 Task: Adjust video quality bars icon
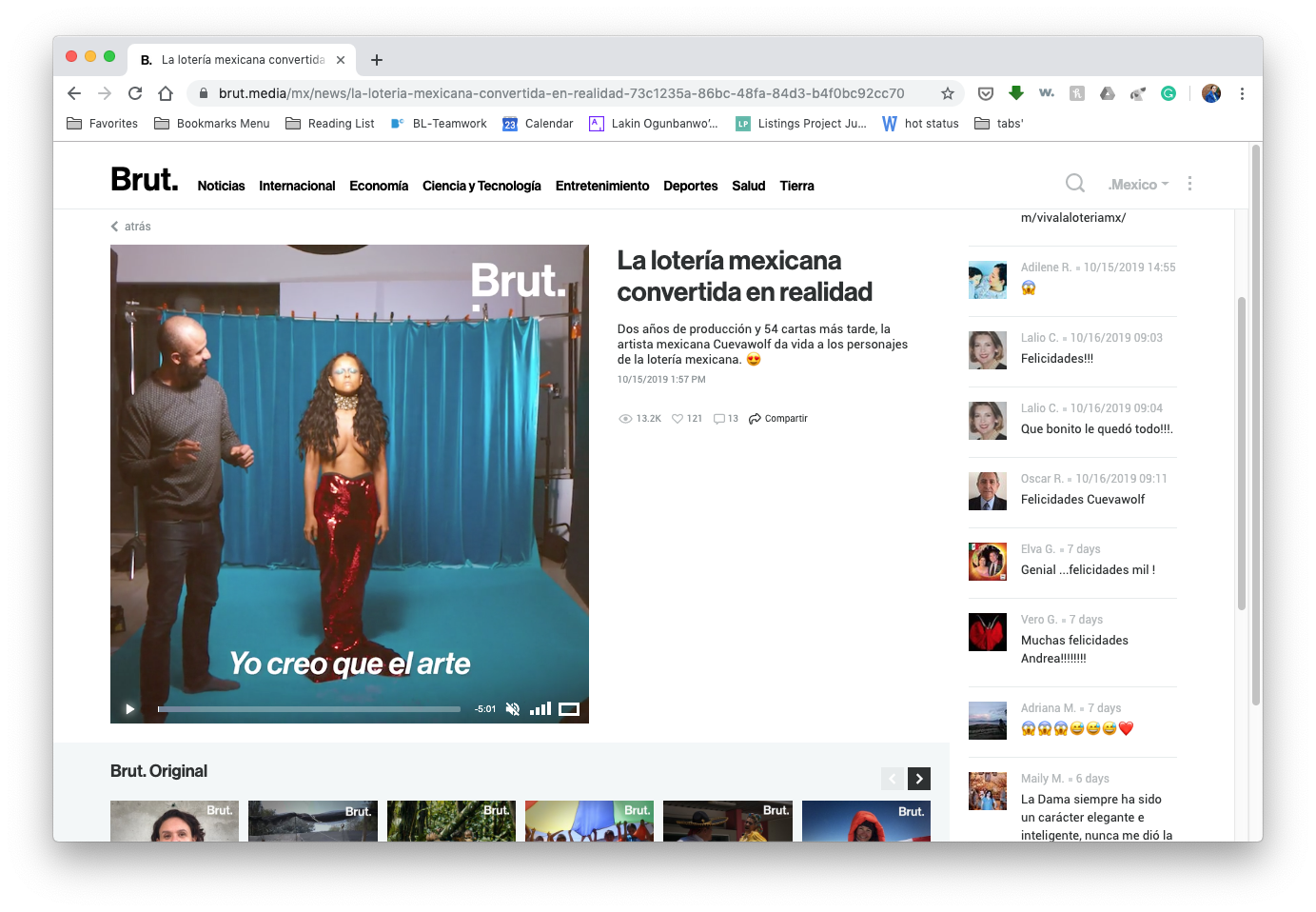pos(540,709)
